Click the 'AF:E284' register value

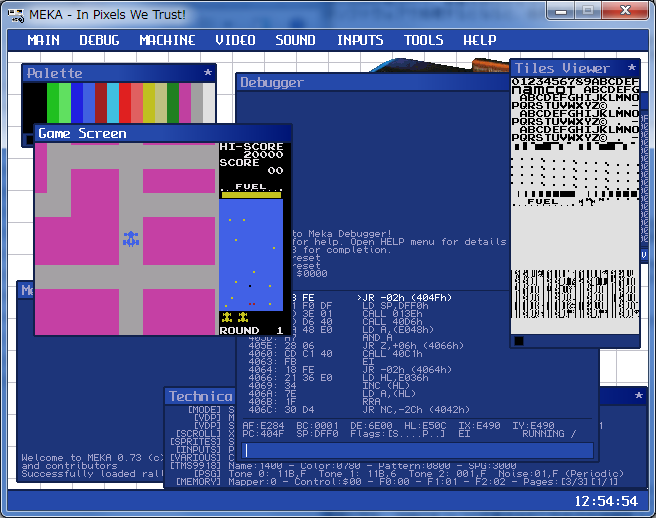[263, 426]
